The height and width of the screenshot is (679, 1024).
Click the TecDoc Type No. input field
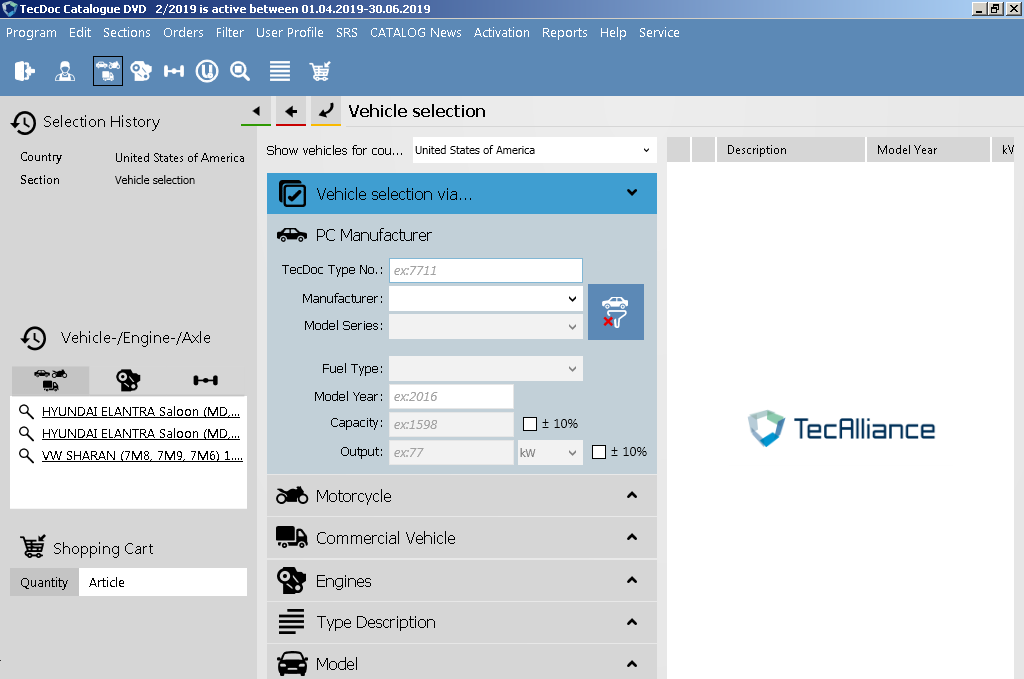click(x=486, y=270)
